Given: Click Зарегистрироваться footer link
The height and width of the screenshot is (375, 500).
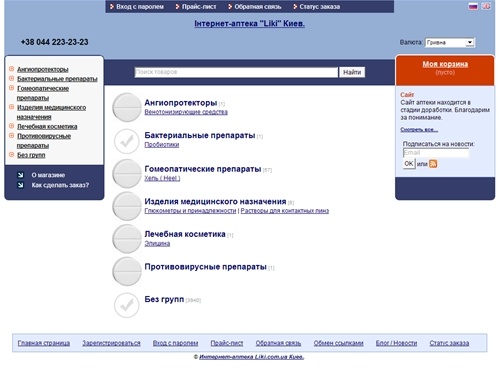Looking at the screenshot, I should pos(111,343).
